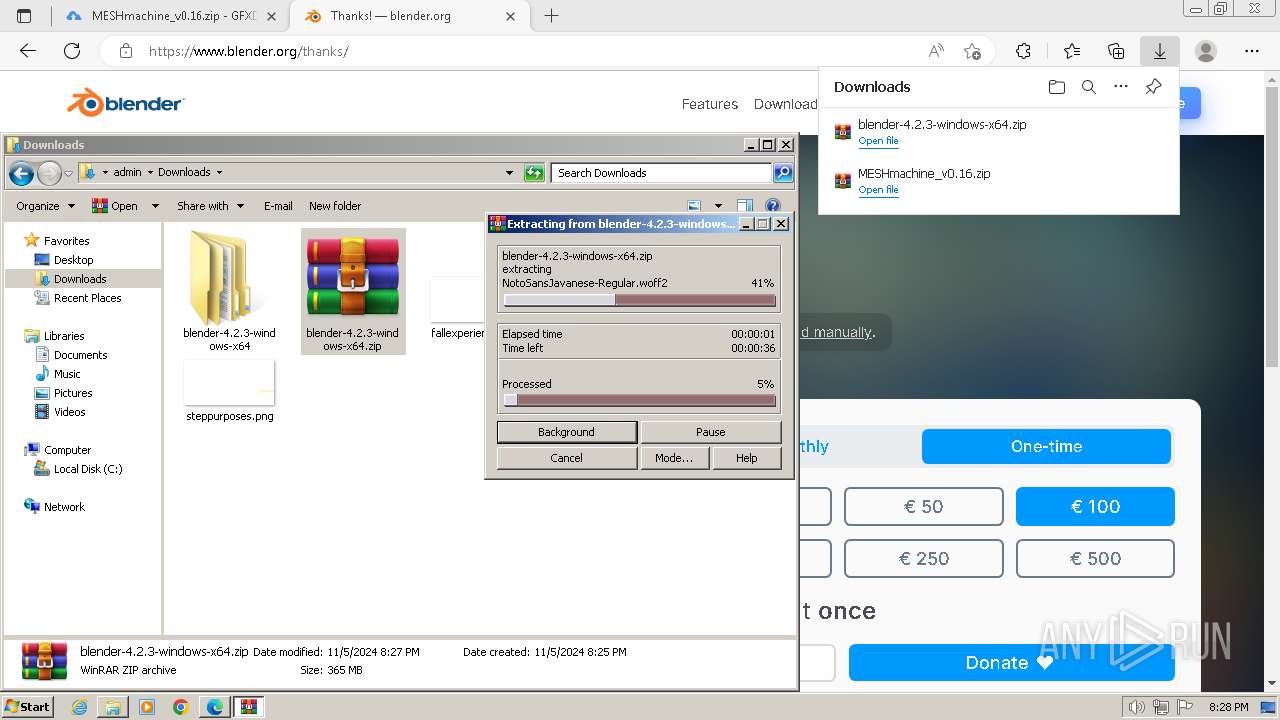The width and height of the screenshot is (1280, 720).
Task: Select Desktop under Favorites
Action: 73,260
